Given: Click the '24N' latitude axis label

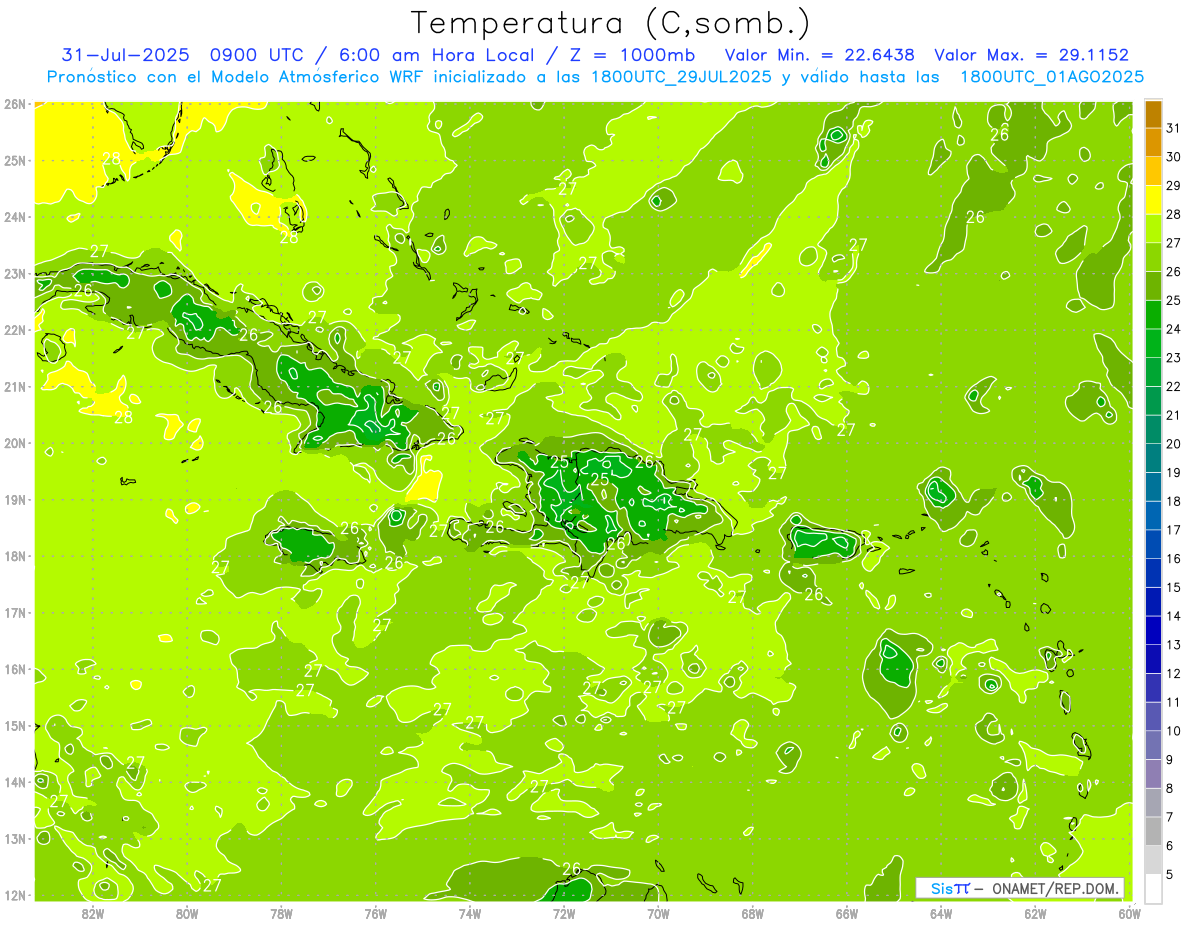Looking at the screenshot, I should coord(14,217).
